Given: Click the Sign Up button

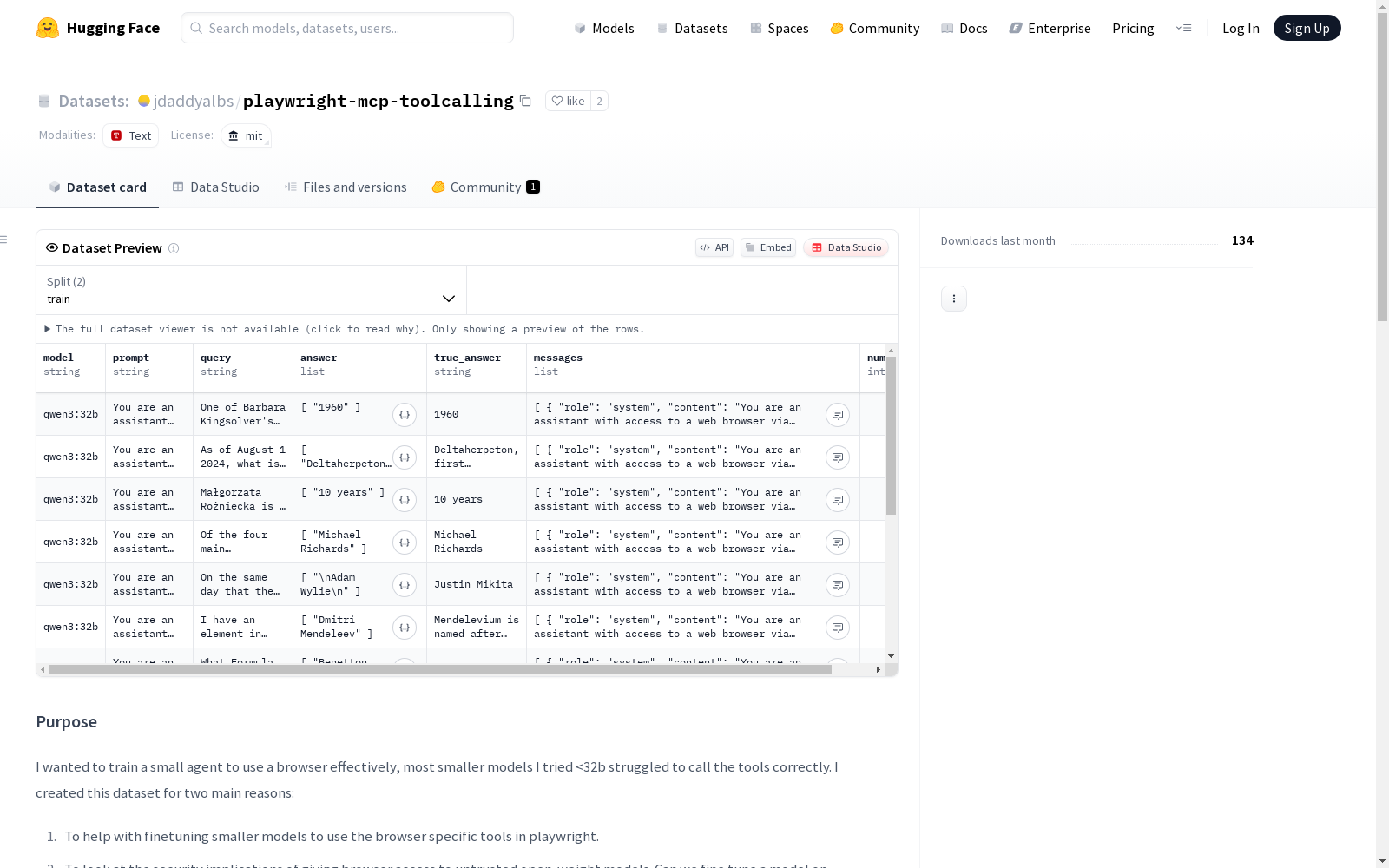Looking at the screenshot, I should click(1307, 28).
